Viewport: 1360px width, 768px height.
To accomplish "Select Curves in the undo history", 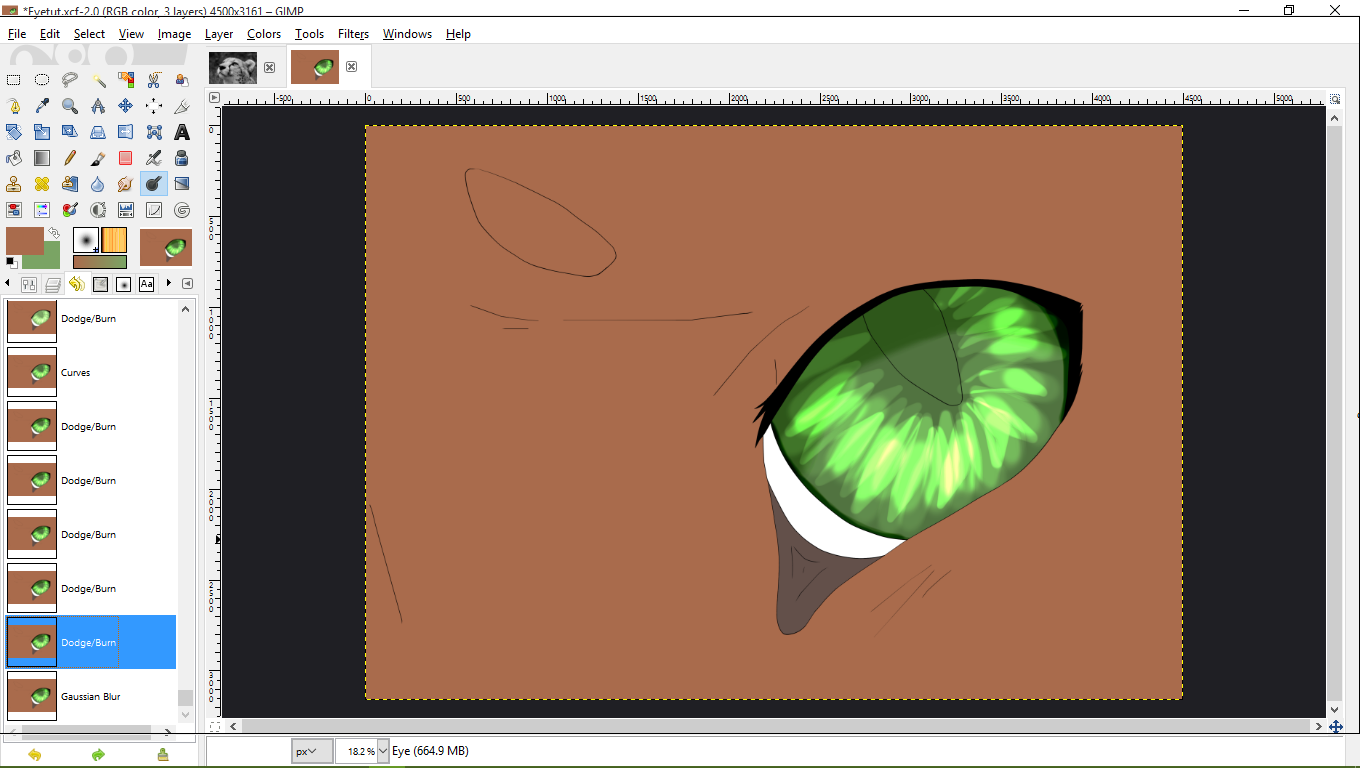I will (x=91, y=372).
